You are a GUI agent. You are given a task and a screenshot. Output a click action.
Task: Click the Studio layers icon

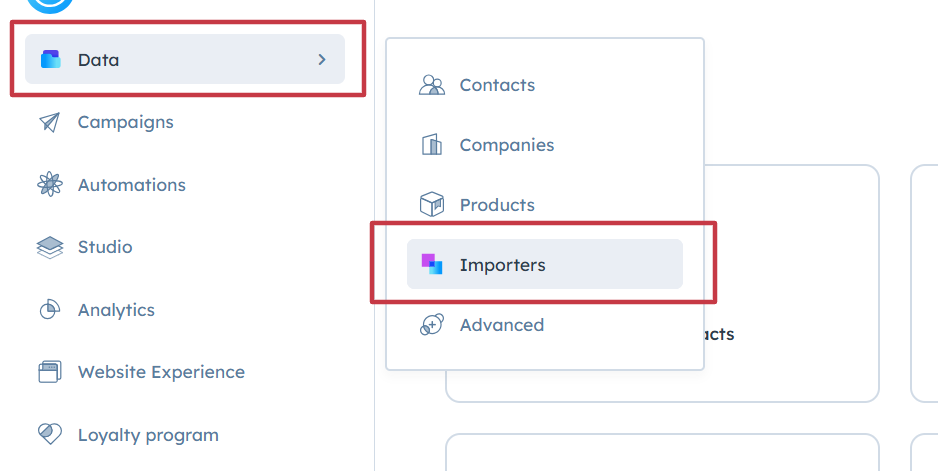coord(50,247)
